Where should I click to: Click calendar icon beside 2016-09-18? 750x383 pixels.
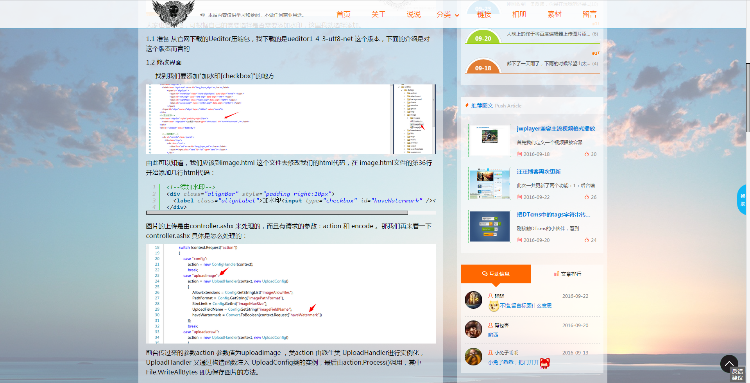click(519, 154)
